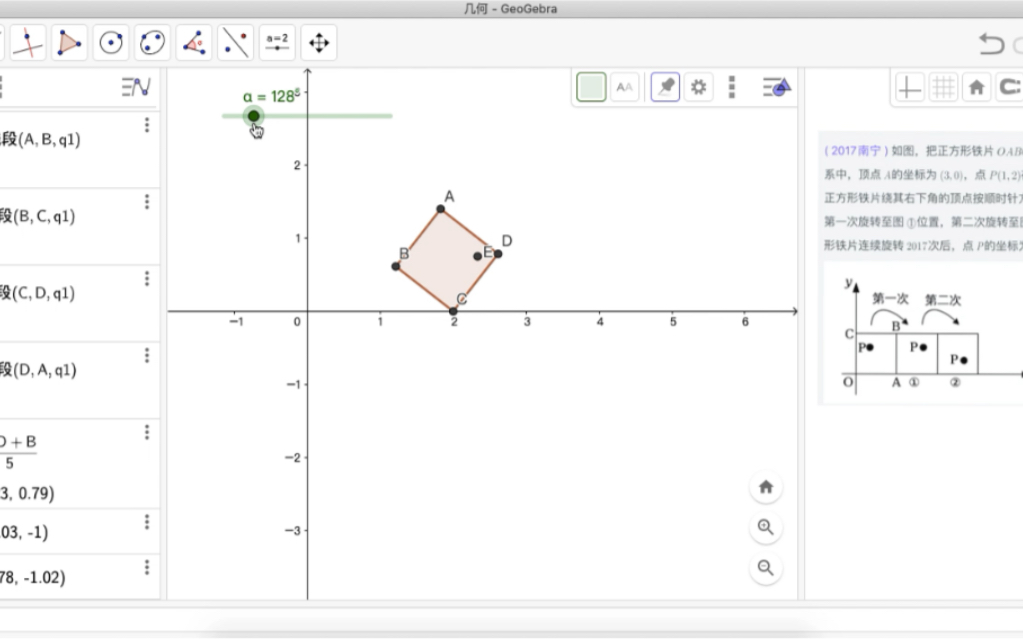Select the segment(D, A, q1) algebra row
Screen dimensions: 1023x639
pyautogui.click(x=80, y=380)
